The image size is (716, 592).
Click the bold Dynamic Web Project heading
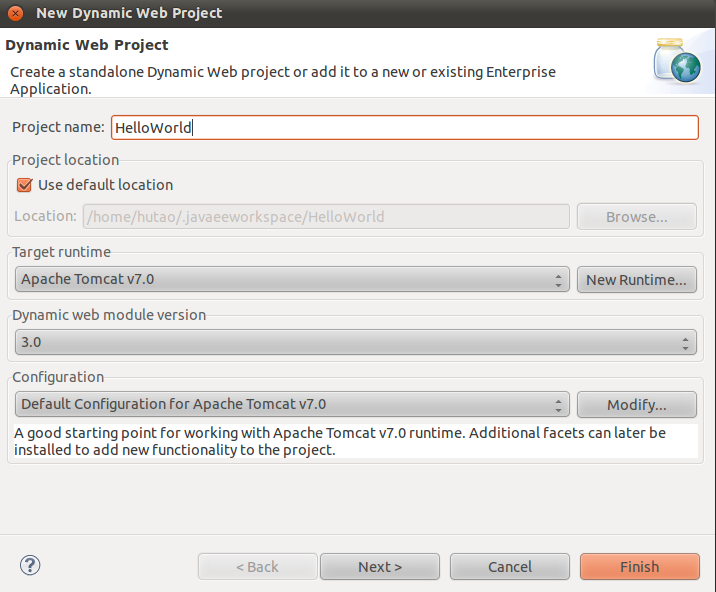pos(87,45)
